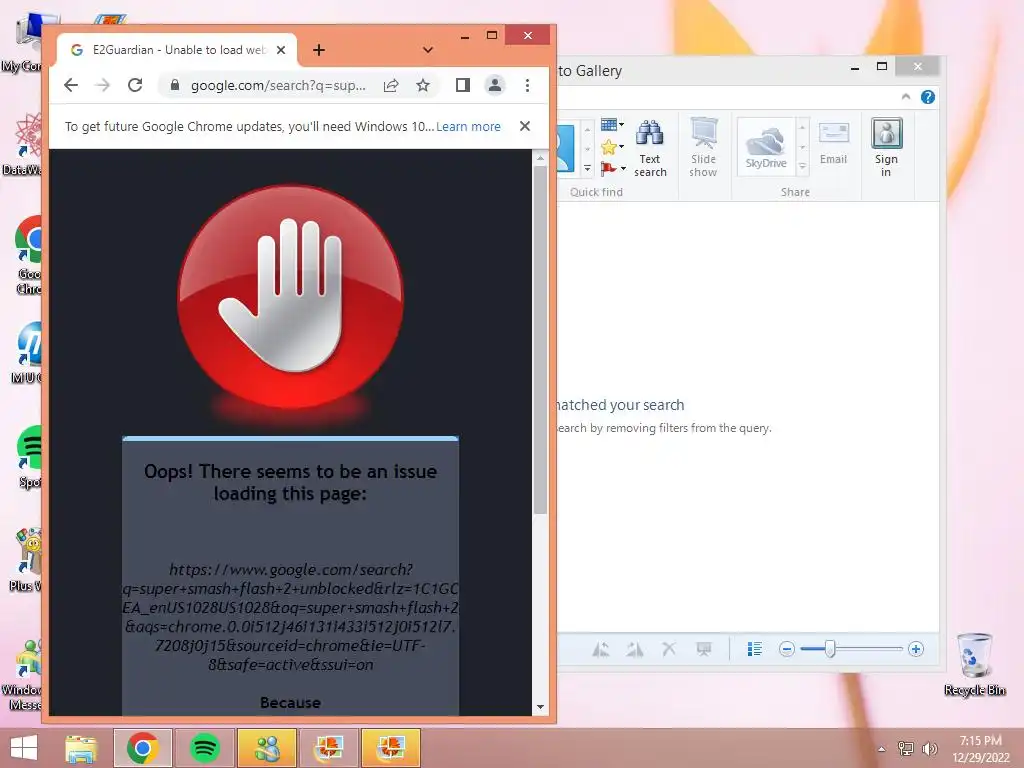Minimize the Photo Gallery window
This screenshot has height=768, width=1024.
tap(855, 67)
